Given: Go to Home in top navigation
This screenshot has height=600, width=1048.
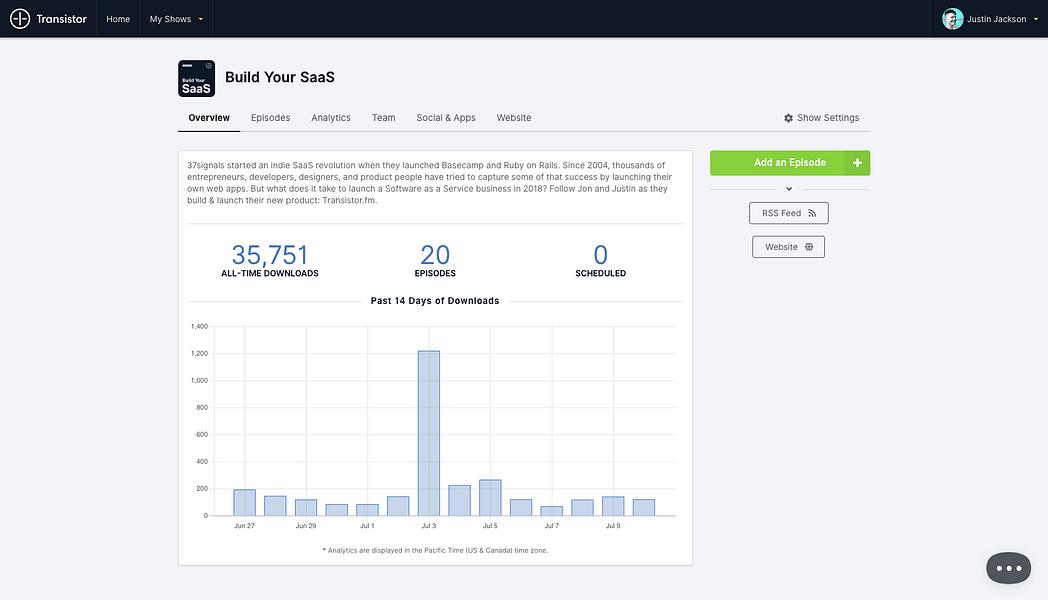Looking at the screenshot, I should point(118,19).
